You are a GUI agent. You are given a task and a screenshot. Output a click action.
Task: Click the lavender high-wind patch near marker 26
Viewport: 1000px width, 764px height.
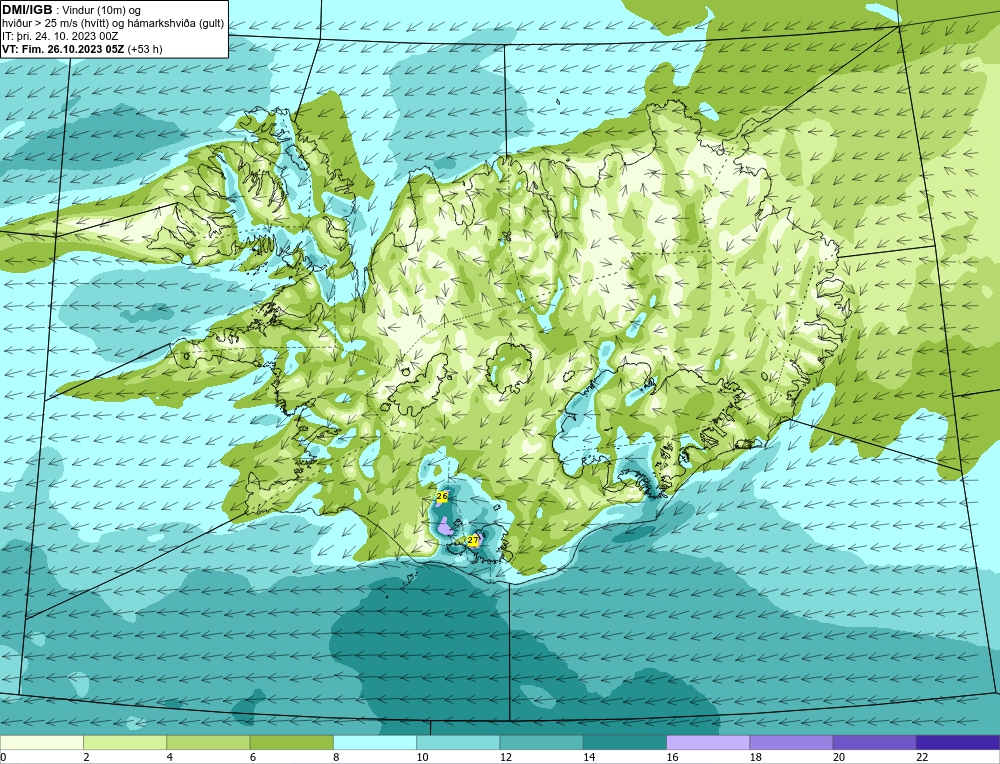[x=446, y=527]
